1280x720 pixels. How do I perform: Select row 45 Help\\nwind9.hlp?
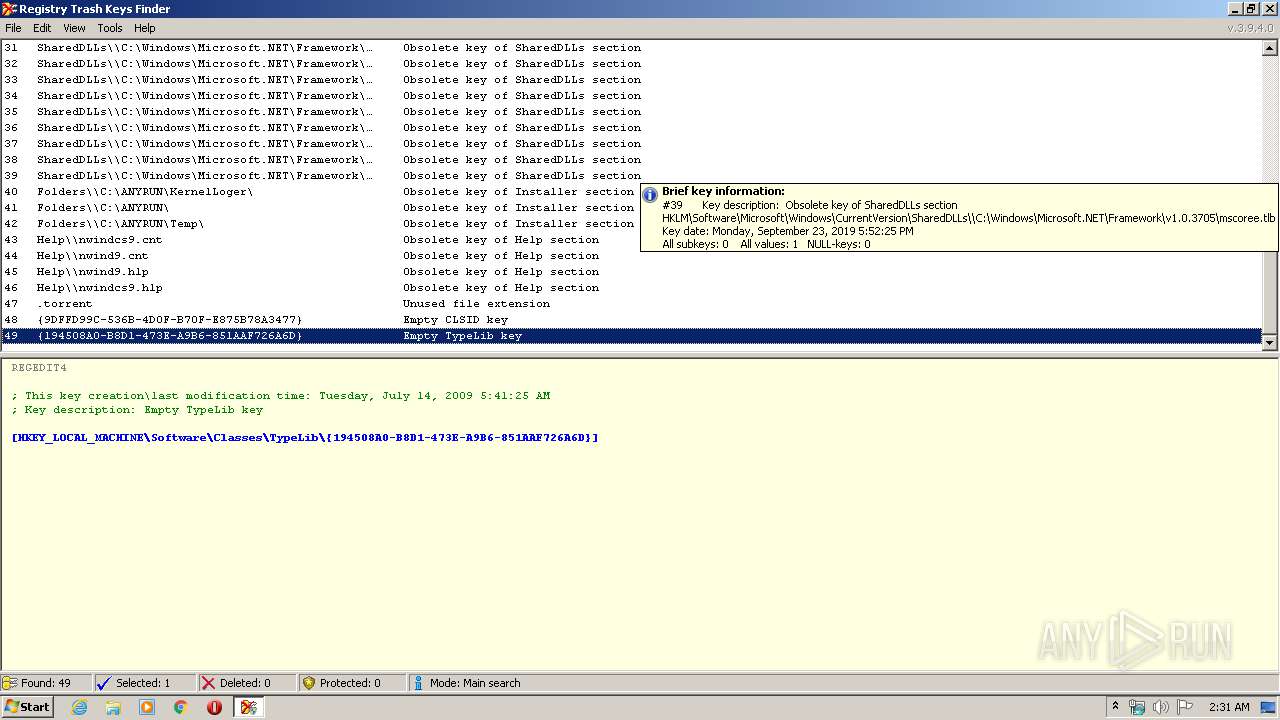[631, 272]
